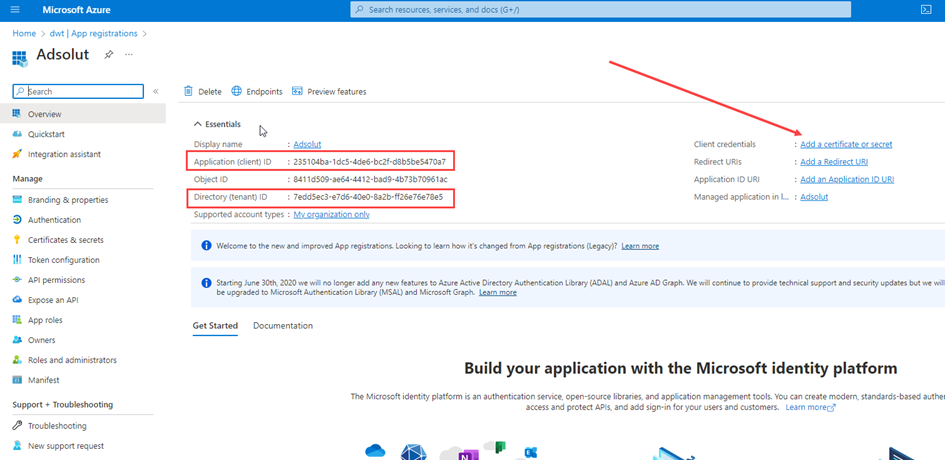
Task: Click the pin icon next to Adsolut
Action: [x=109, y=54]
